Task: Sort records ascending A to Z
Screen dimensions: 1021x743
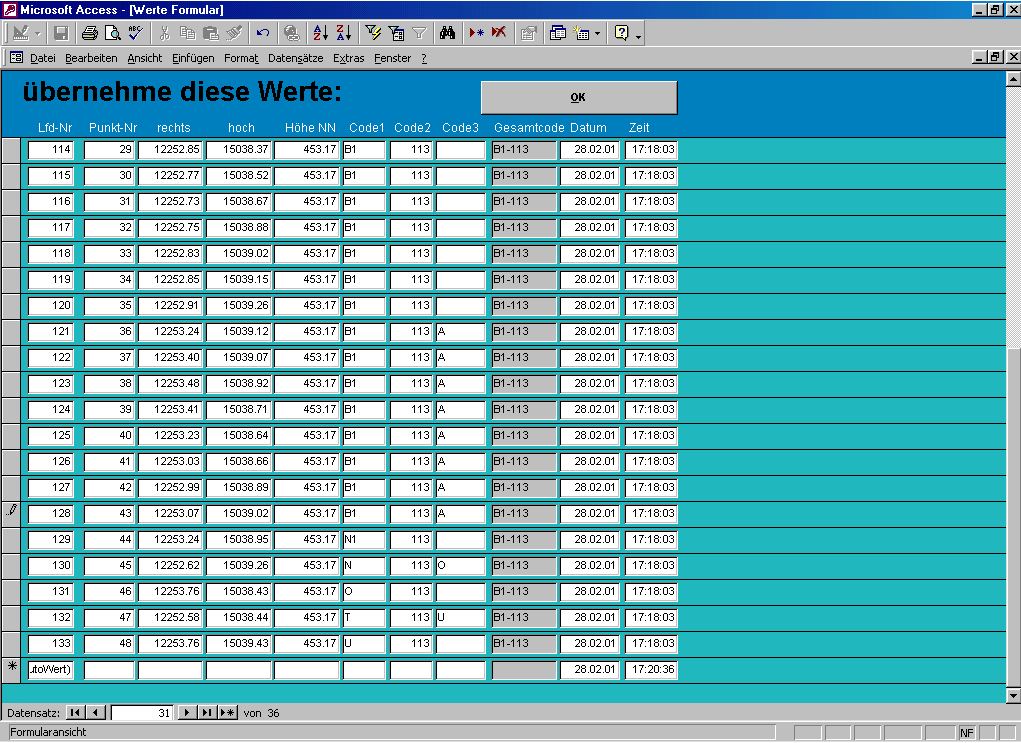Action: pos(320,33)
